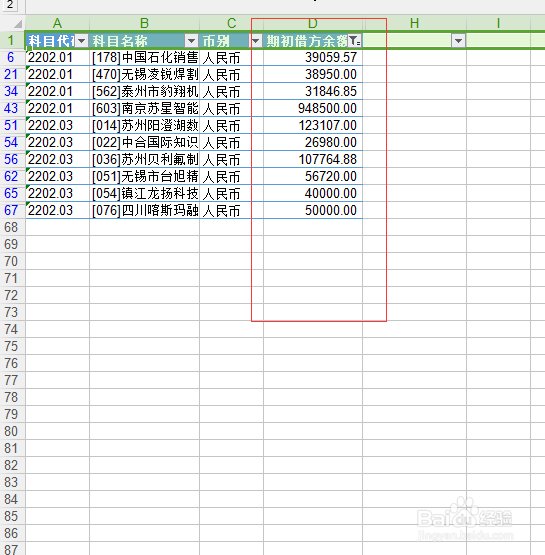The width and height of the screenshot is (545, 555).
Task: Select column A header
Action: (57, 23)
